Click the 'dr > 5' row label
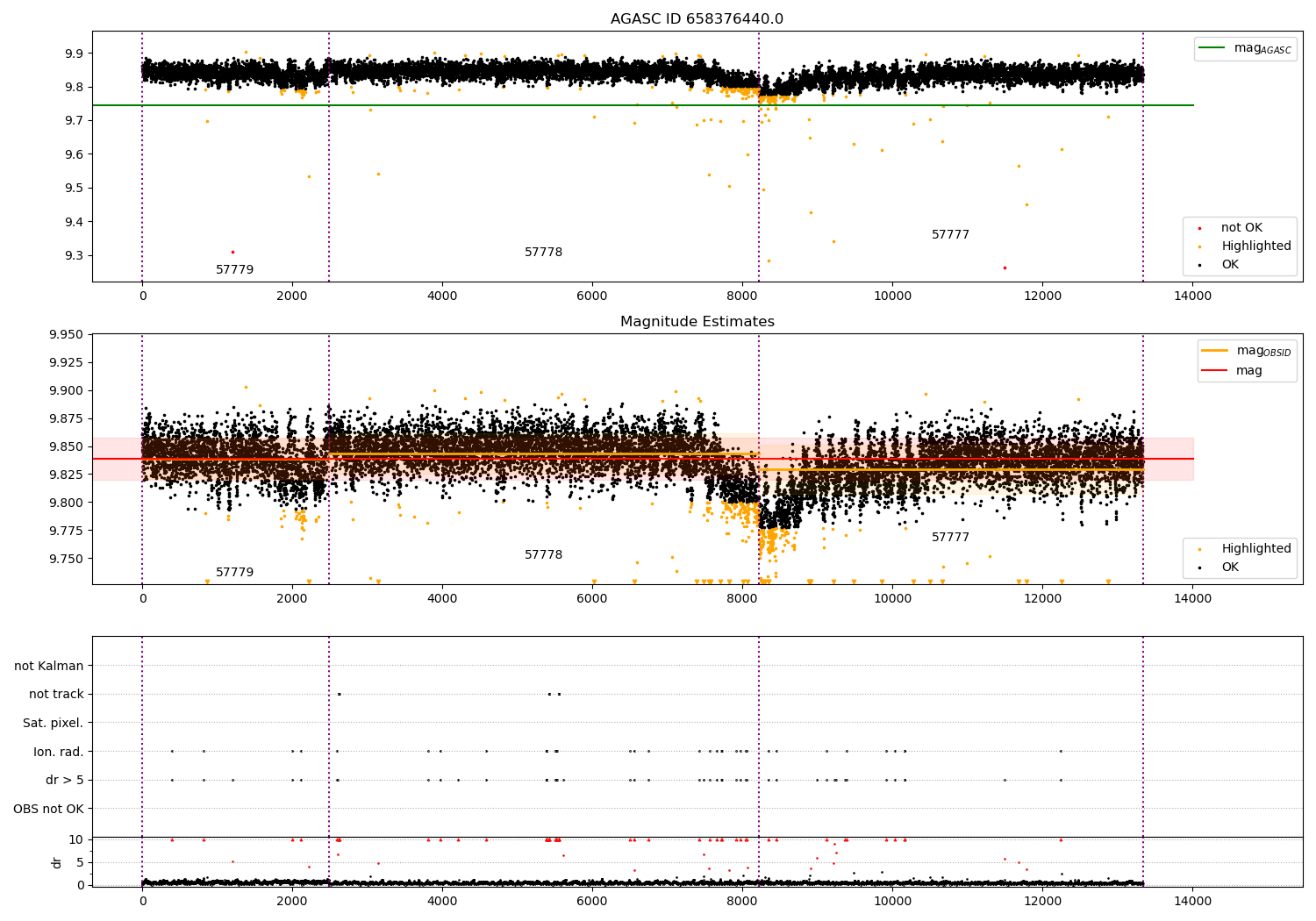1316x921 pixels. click(x=65, y=781)
